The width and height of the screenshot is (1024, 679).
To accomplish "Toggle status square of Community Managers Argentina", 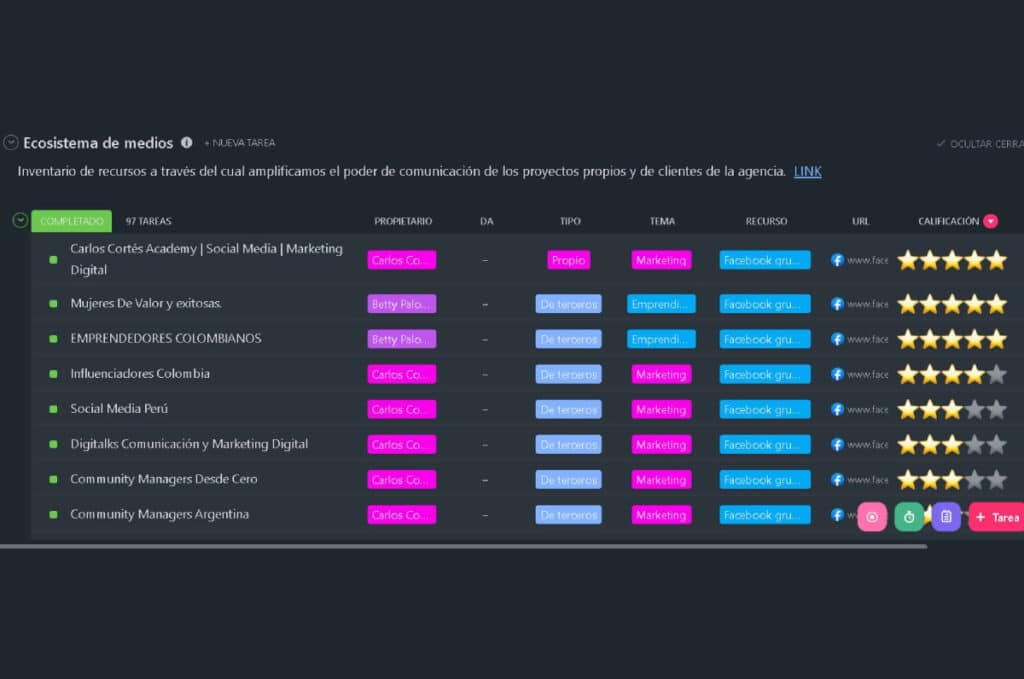I will (54, 514).
